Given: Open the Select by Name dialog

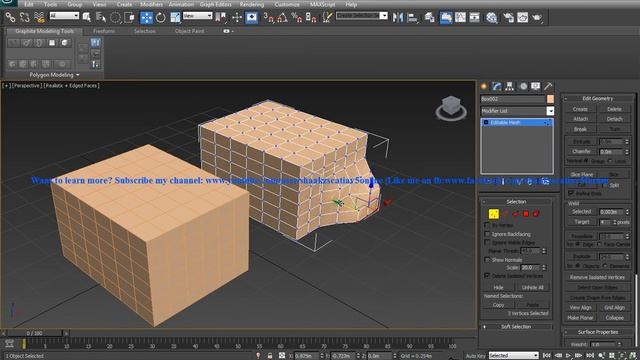Looking at the screenshot, I should coord(101,17).
